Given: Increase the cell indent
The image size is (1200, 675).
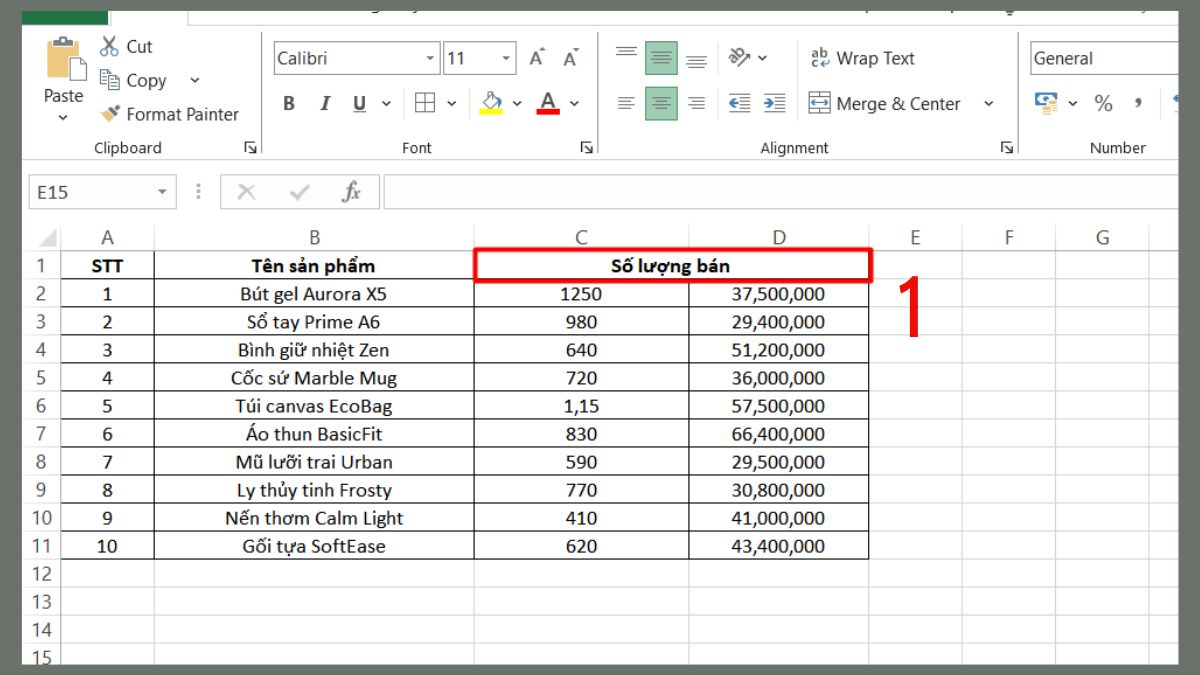Looking at the screenshot, I should tap(773, 103).
